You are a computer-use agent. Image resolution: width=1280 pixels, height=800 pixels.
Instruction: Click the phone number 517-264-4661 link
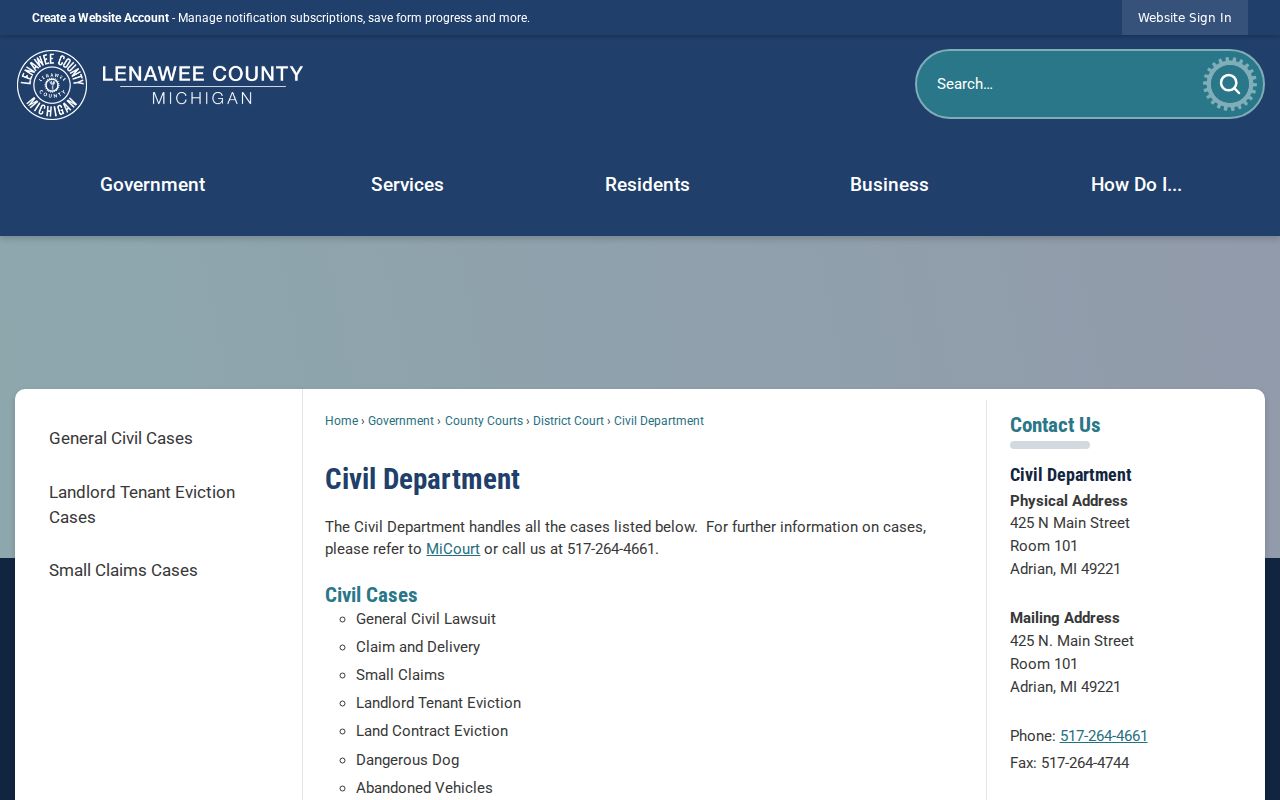tap(1104, 736)
